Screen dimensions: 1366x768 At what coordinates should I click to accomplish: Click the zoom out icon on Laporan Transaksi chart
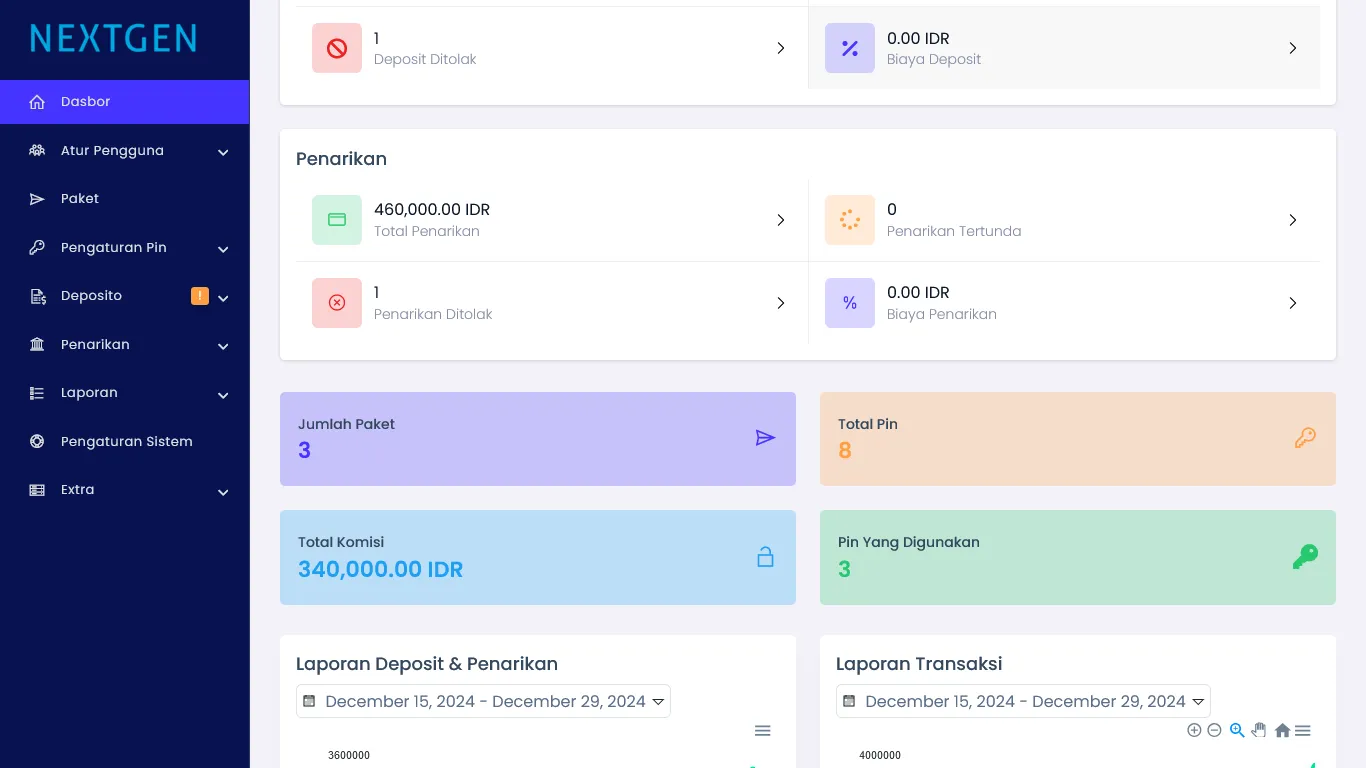(x=1214, y=730)
